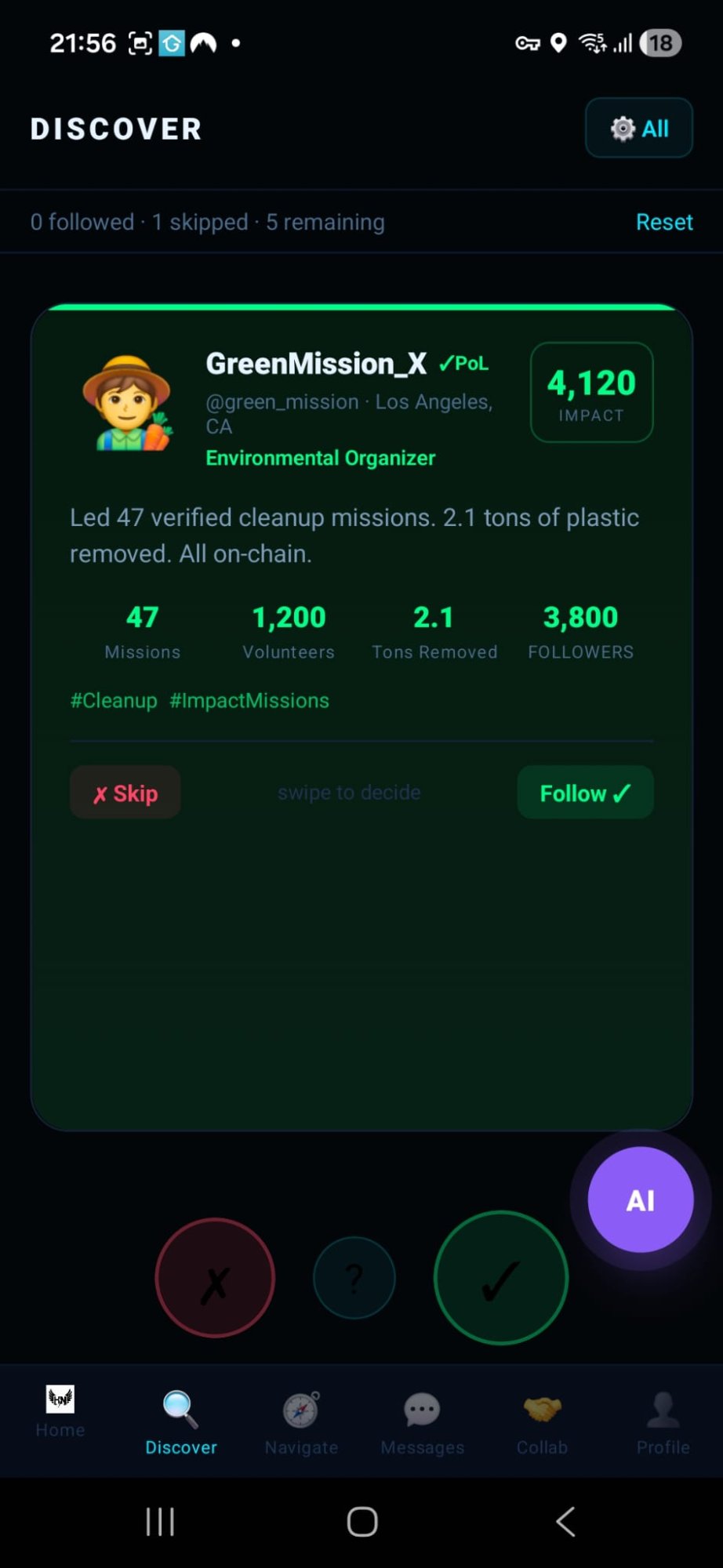Tap the farmer avatar of GreenMission_X
Screen dimensions: 723x1568
coord(128,404)
